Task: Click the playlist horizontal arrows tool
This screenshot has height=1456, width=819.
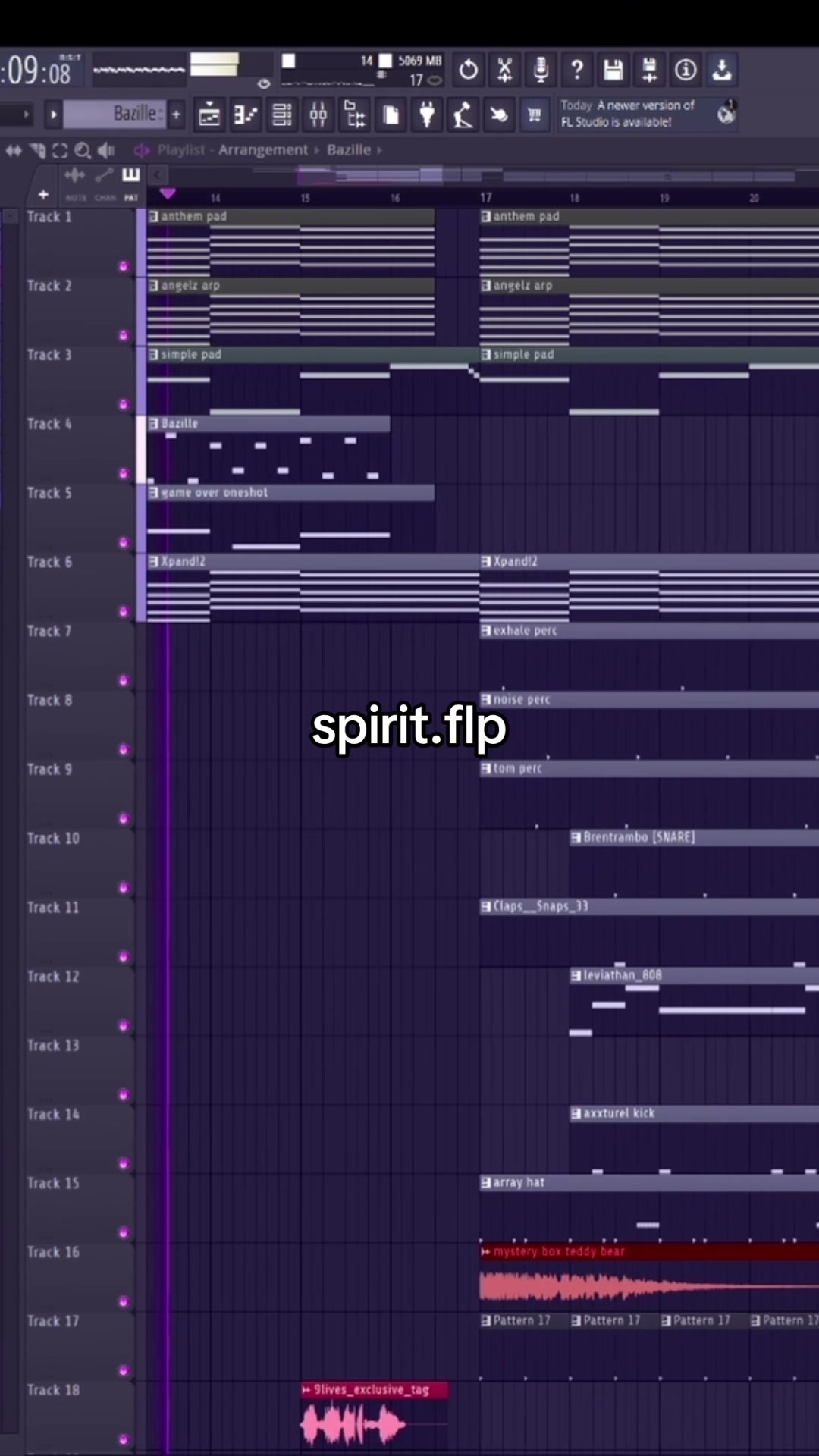Action: point(14,150)
